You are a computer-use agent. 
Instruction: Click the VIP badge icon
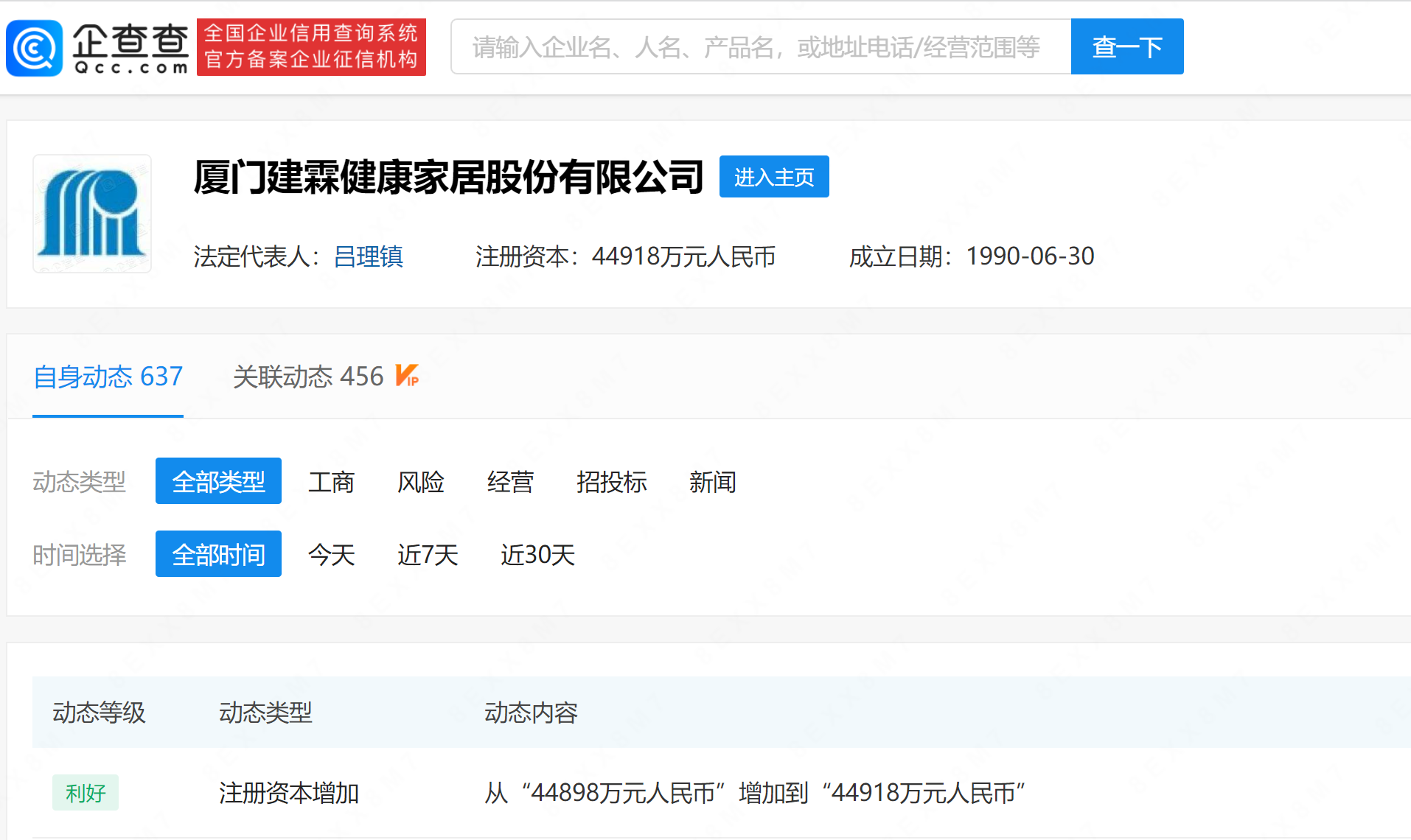(x=407, y=376)
